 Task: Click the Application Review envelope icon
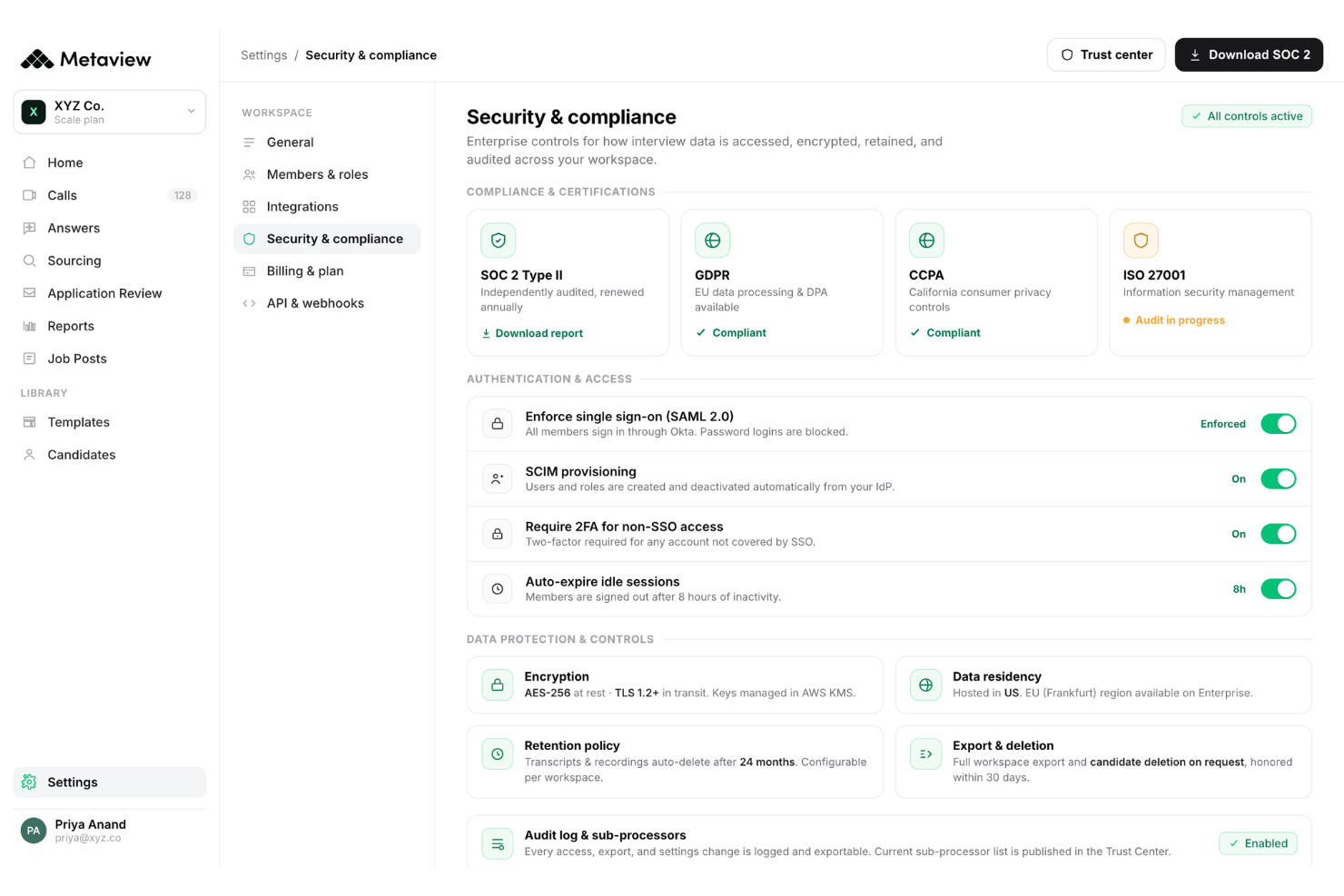29,293
